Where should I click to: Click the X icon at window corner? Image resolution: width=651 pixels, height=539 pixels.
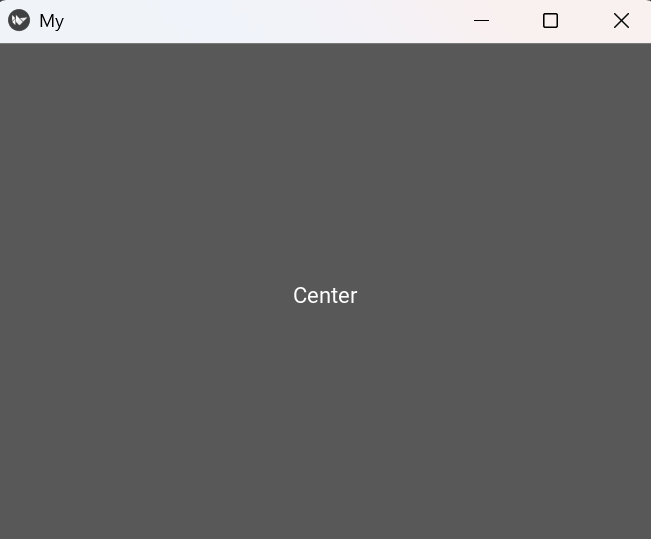(621, 20)
